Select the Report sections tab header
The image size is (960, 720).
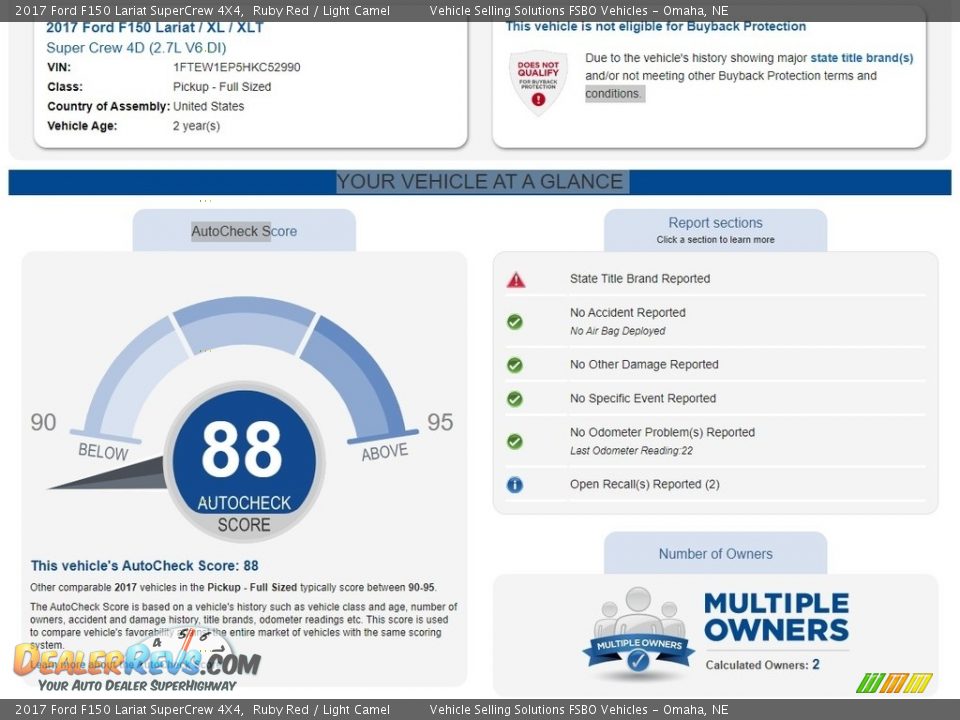[715, 230]
